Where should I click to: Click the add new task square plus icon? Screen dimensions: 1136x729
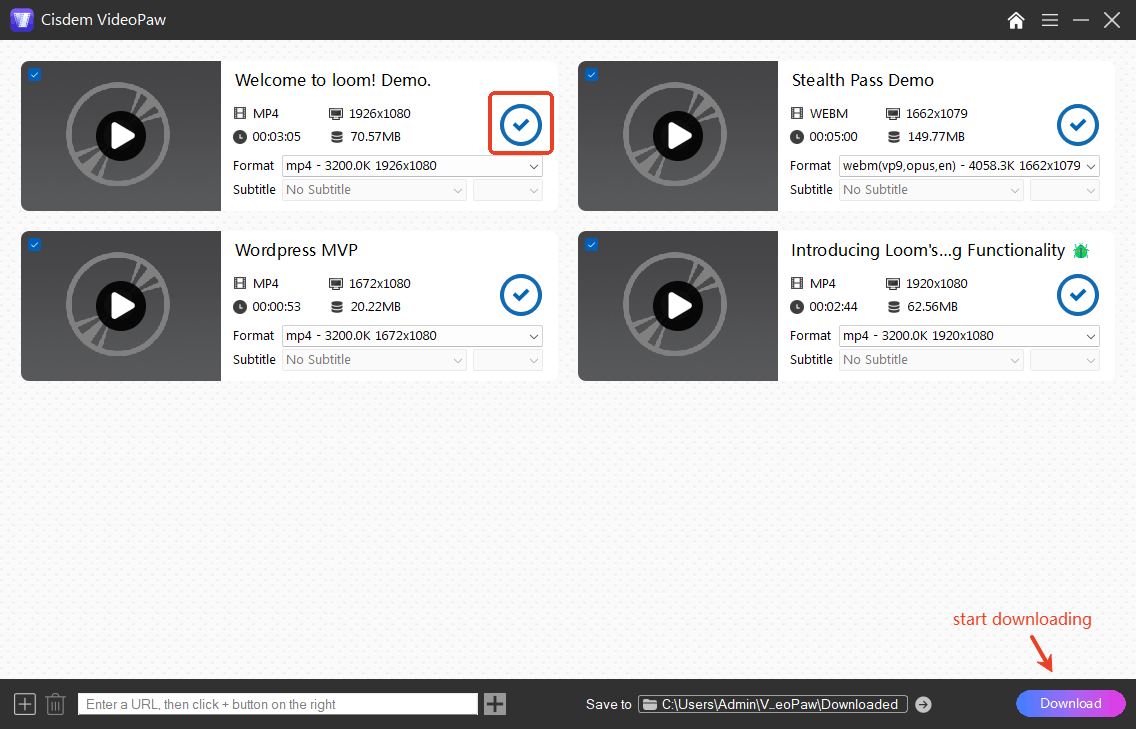click(x=25, y=704)
